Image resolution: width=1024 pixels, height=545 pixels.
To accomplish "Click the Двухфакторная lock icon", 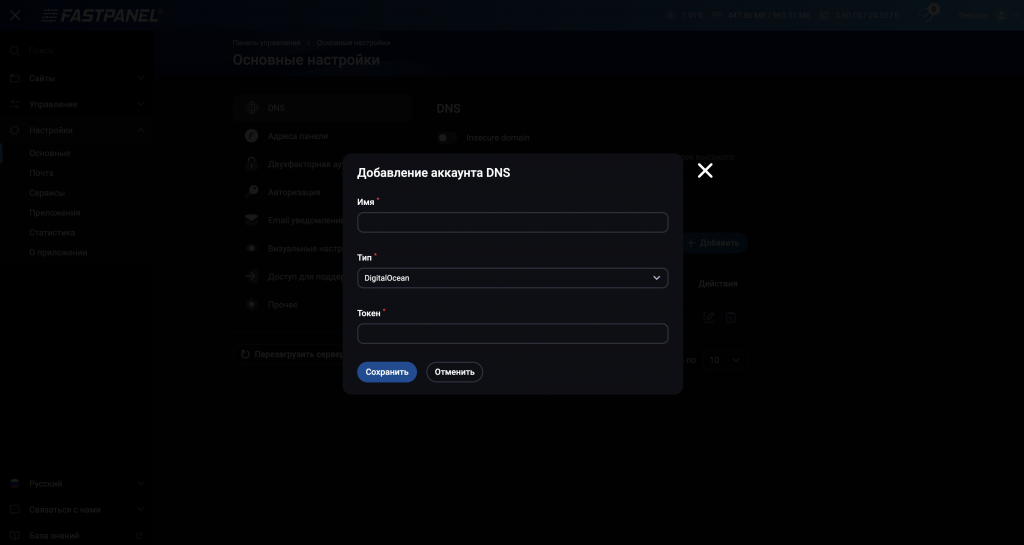I will (x=251, y=163).
